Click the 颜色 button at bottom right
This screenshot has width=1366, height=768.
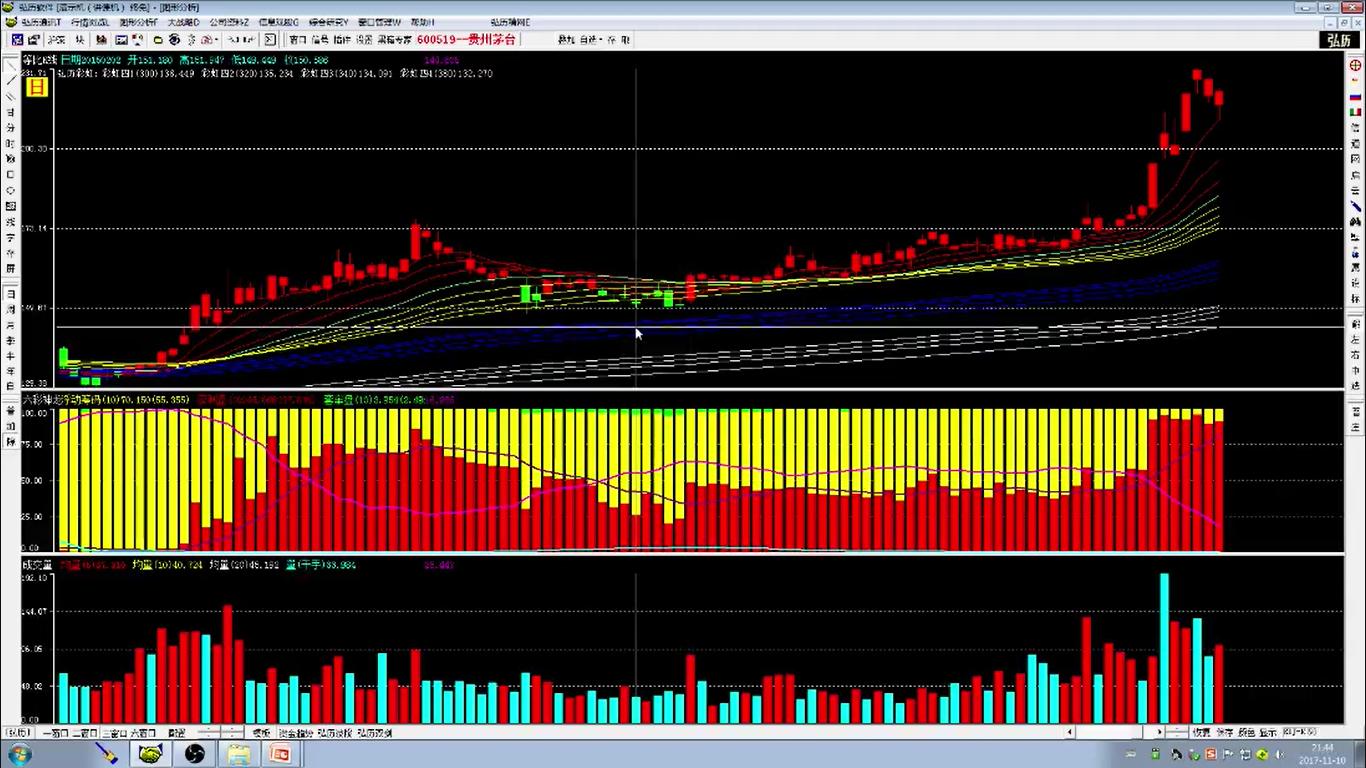1246,733
